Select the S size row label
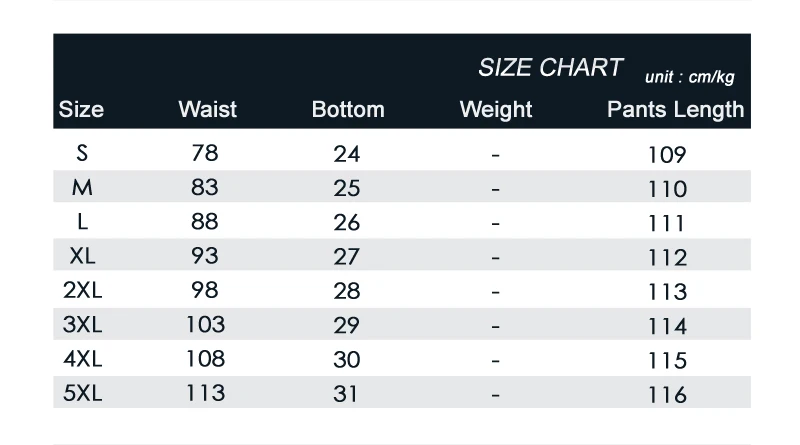This screenshot has height=445, width=800. (x=82, y=153)
